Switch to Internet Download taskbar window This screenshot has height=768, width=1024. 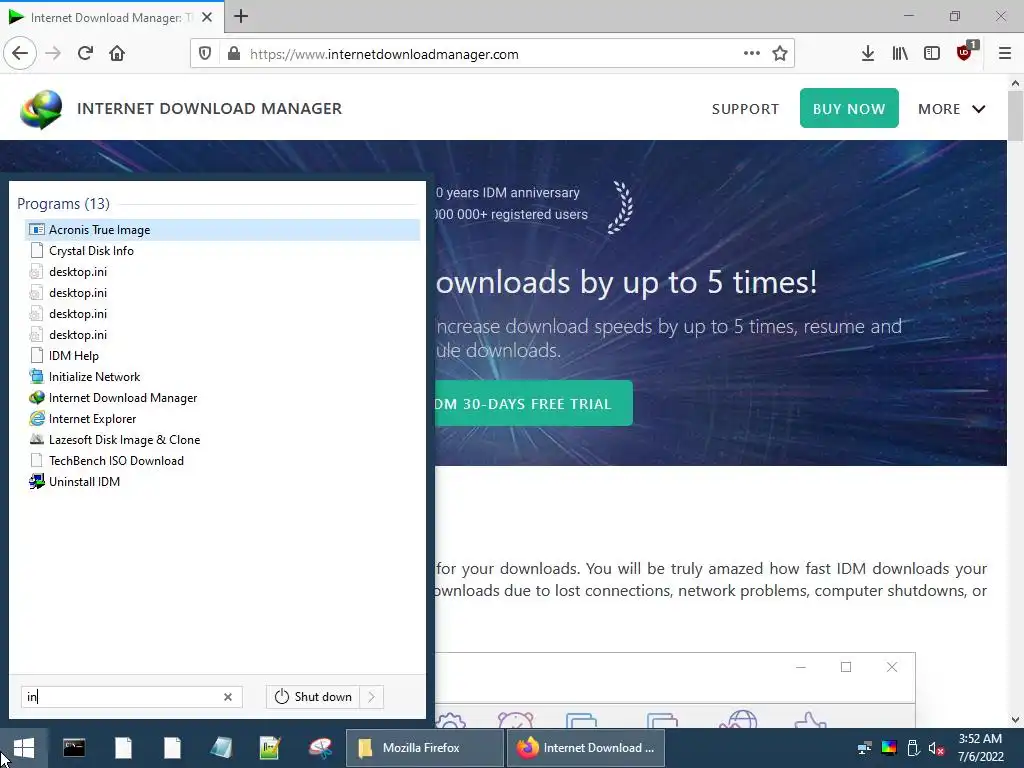tap(586, 748)
